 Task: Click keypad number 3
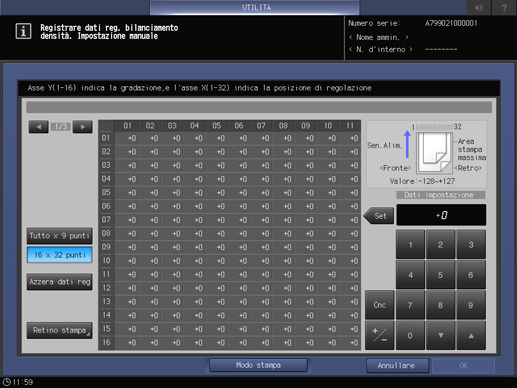pos(471,245)
